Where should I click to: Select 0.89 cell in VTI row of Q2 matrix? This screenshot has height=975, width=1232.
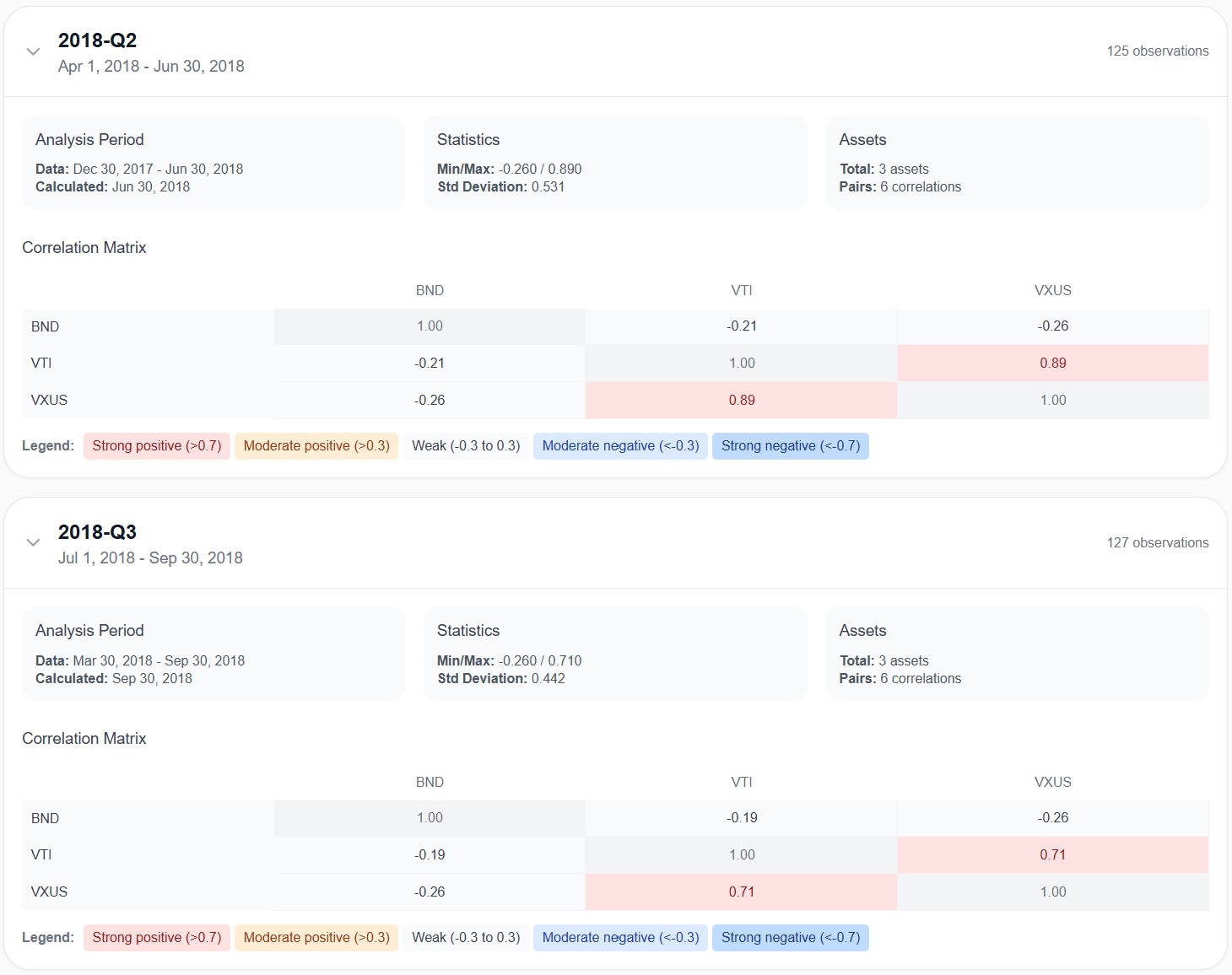[x=1052, y=364]
